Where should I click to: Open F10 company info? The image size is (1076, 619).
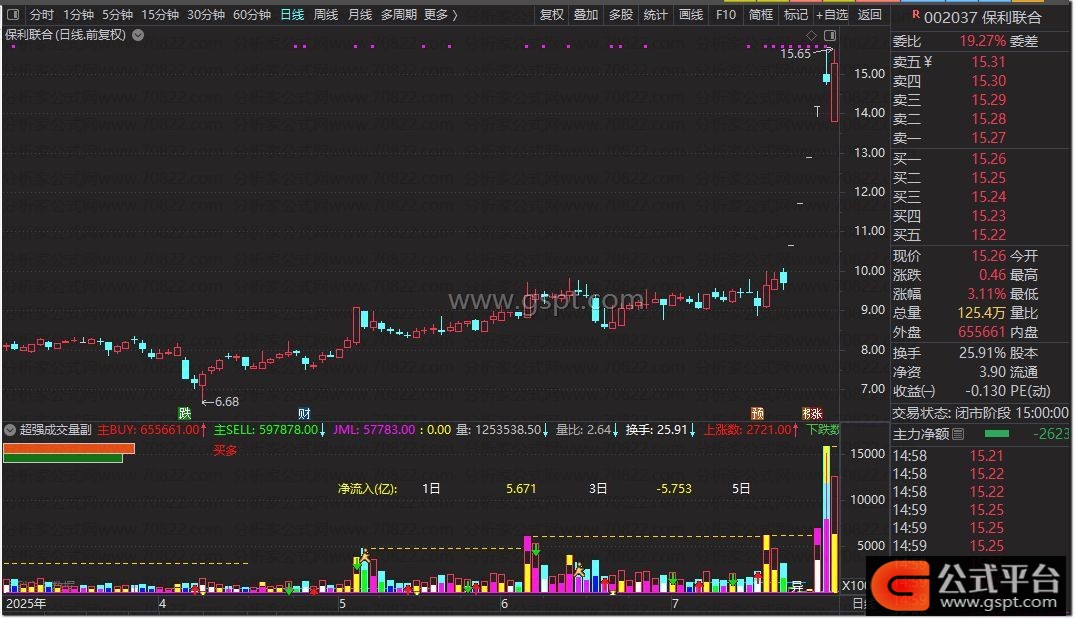coord(725,14)
